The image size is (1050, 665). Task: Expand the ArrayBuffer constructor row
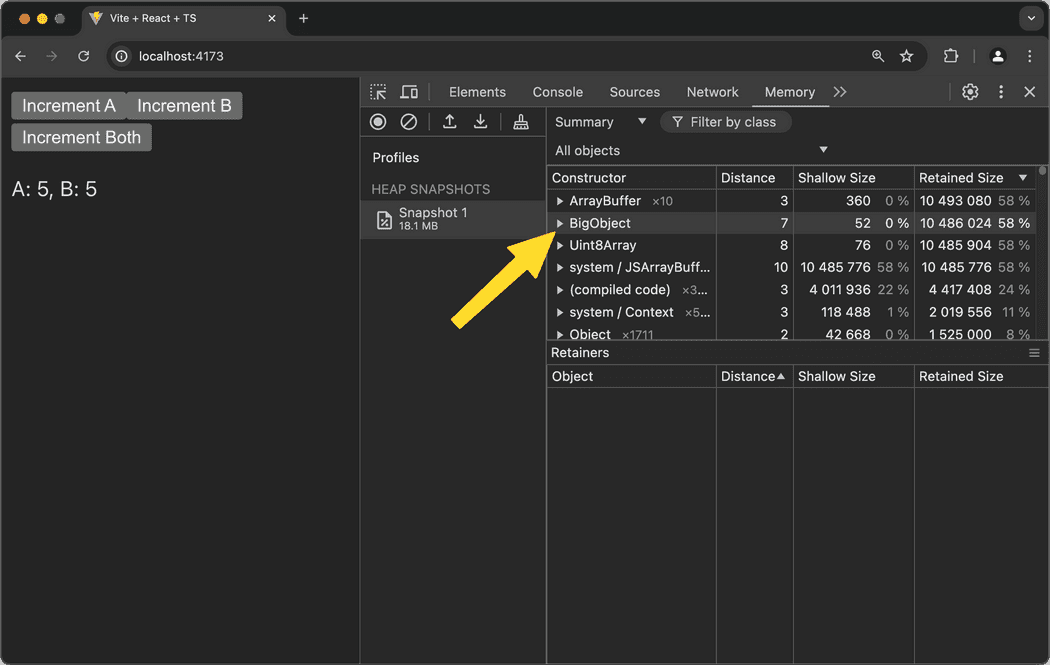pos(560,201)
